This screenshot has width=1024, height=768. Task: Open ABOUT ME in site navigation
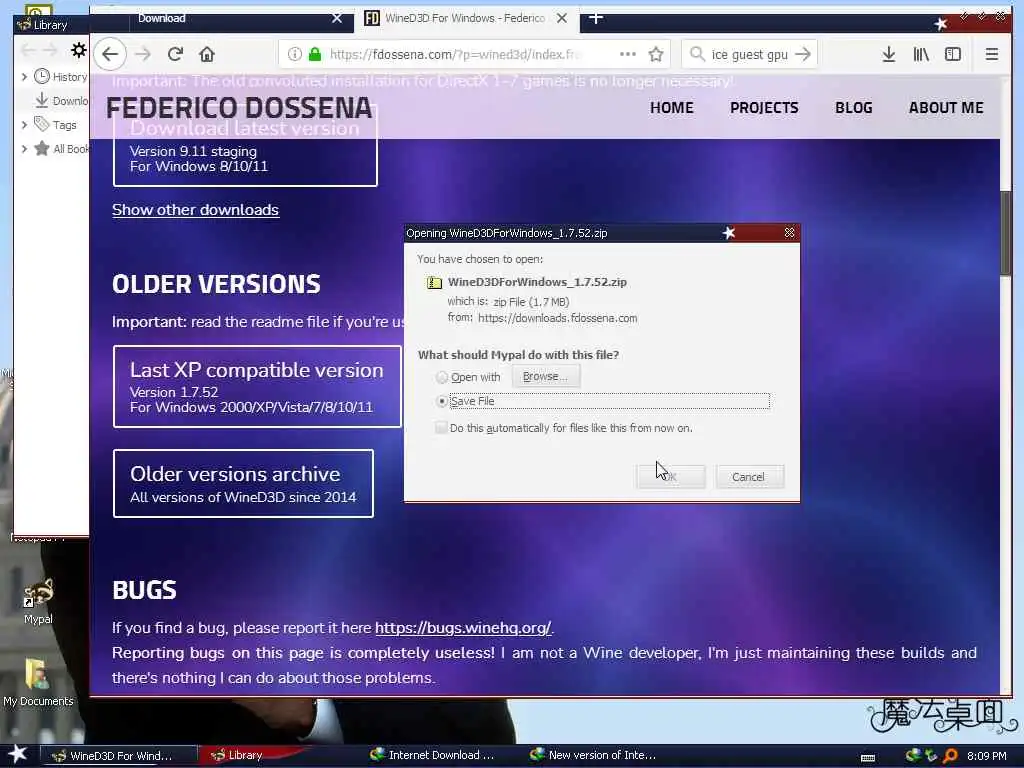point(946,108)
